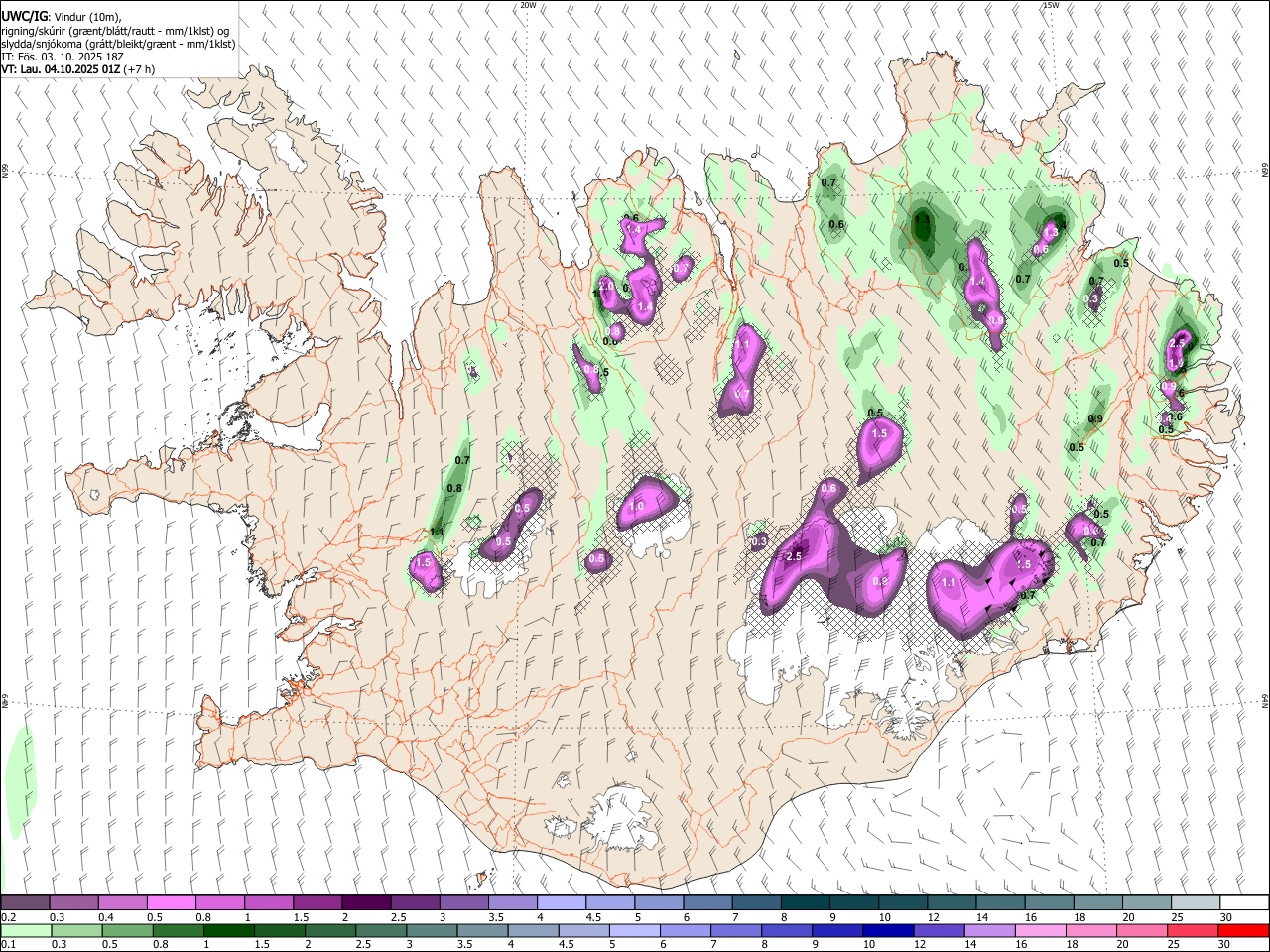Click the '64N' latitude label on the right edge
The width and height of the screenshot is (1270, 952).
click(1265, 700)
